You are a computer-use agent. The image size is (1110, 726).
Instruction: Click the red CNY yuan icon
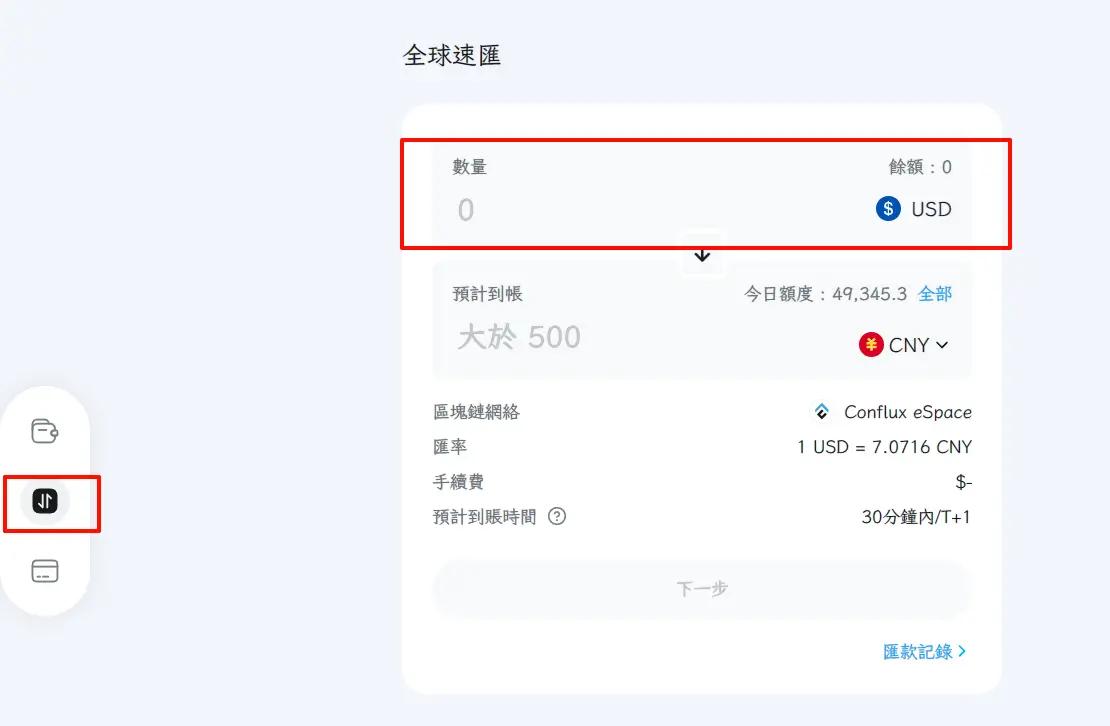871,345
